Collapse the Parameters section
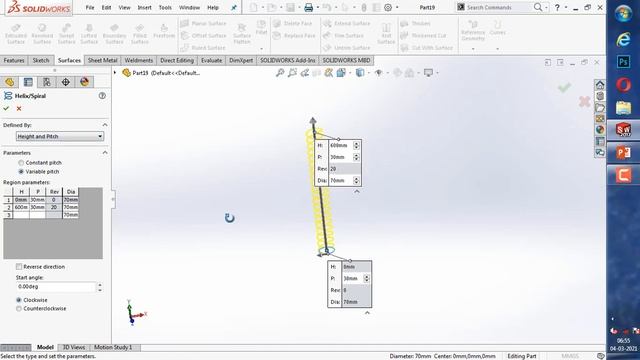The image size is (640, 360). (105, 153)
